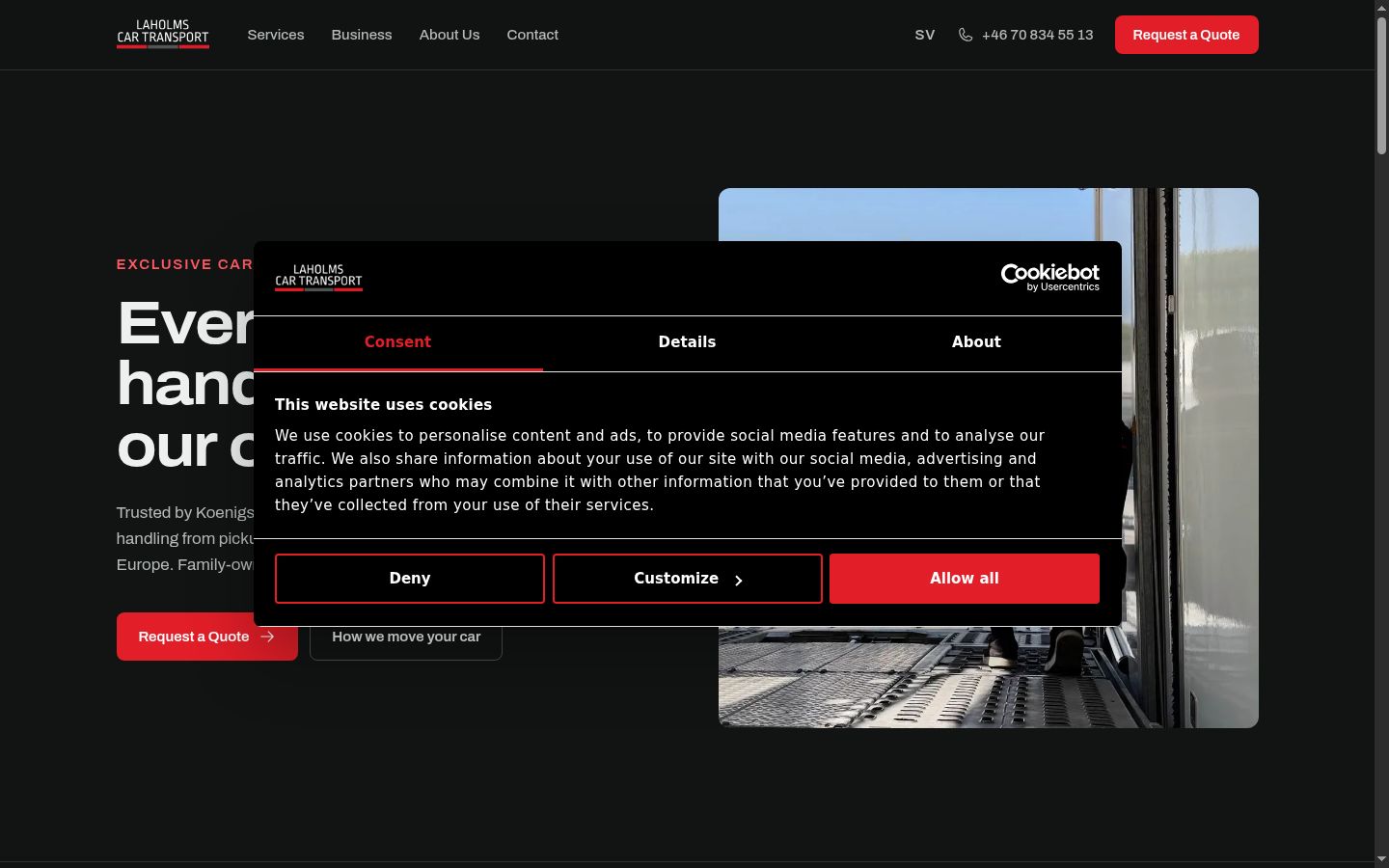
Task: Switch to the Details tab
Action: coord(687,342)
